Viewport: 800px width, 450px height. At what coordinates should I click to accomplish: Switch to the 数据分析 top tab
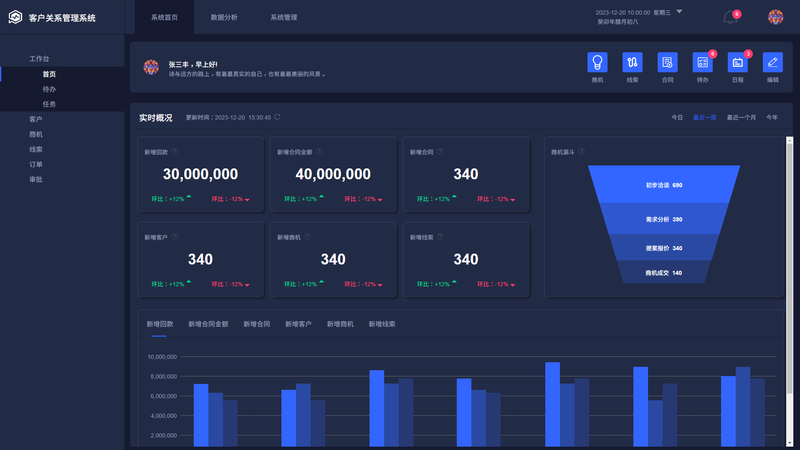click(x=224, y=18)
